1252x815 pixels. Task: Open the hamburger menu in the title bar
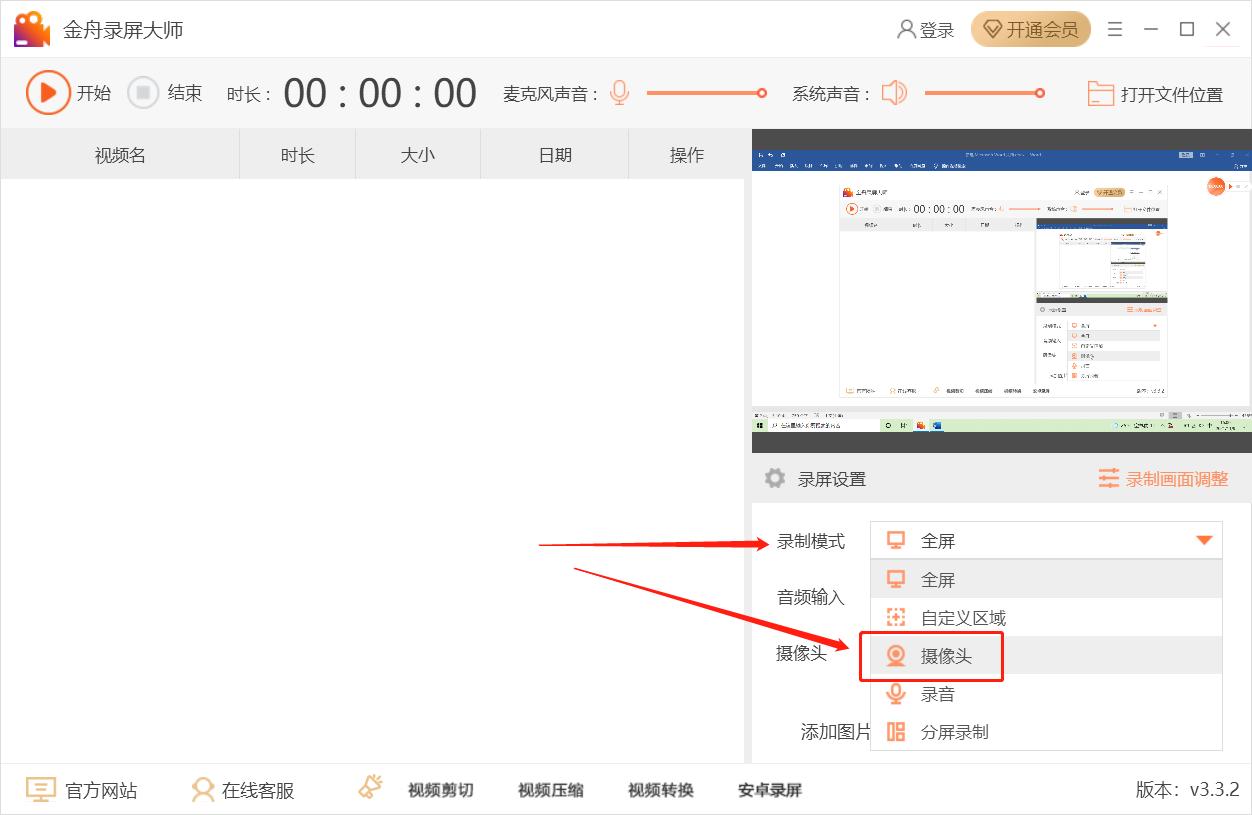[x=1115, y=29]
